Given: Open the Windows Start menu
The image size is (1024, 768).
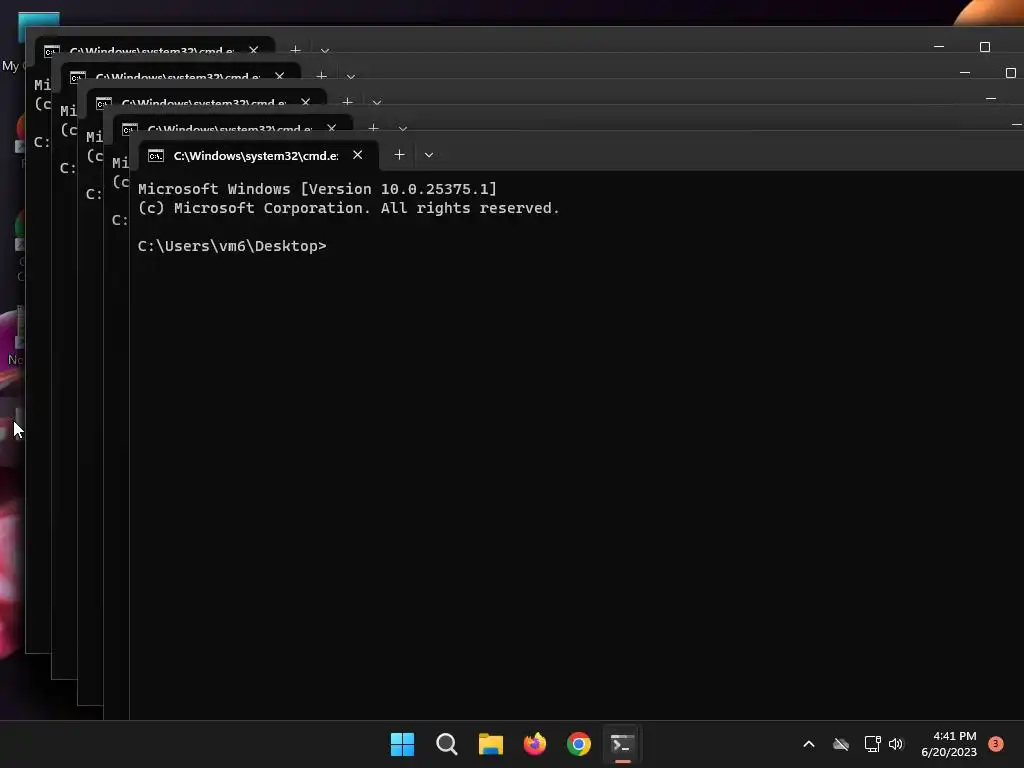Looking at the screenshot, I should coord(402,744).
